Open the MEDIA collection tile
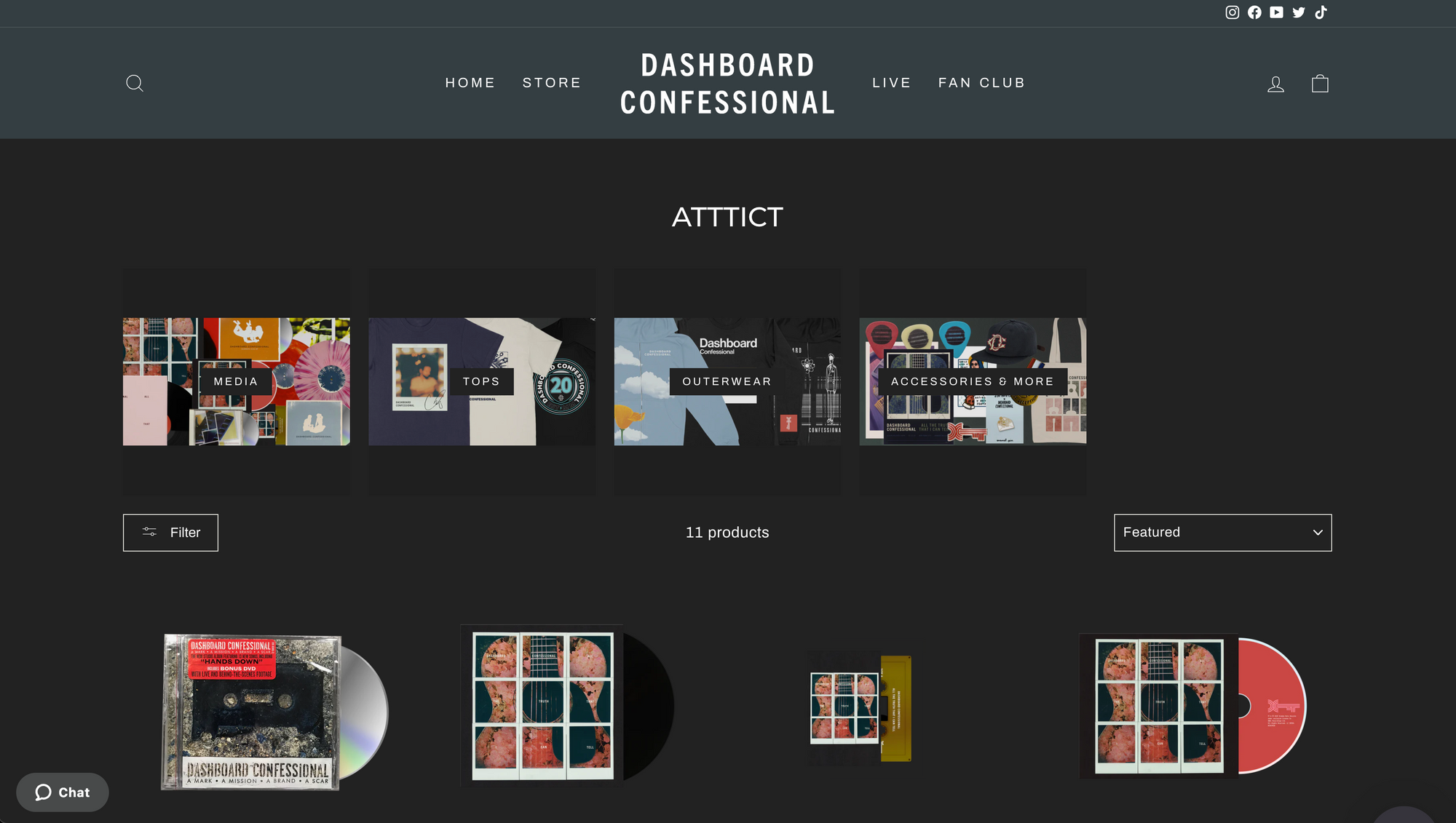Screen dimensions: 1456x823 236,381
